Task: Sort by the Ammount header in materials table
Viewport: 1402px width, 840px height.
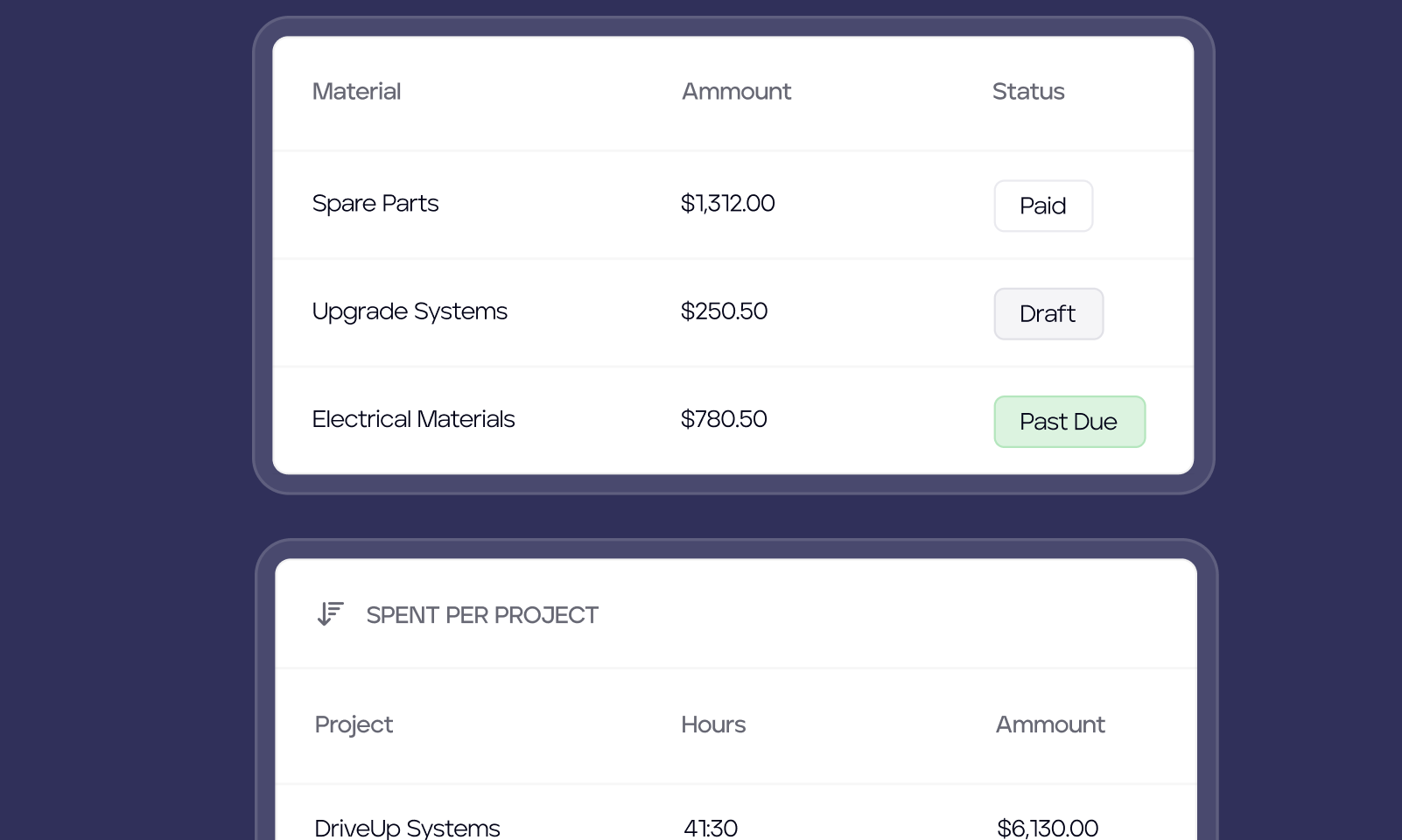Action: 736,91
